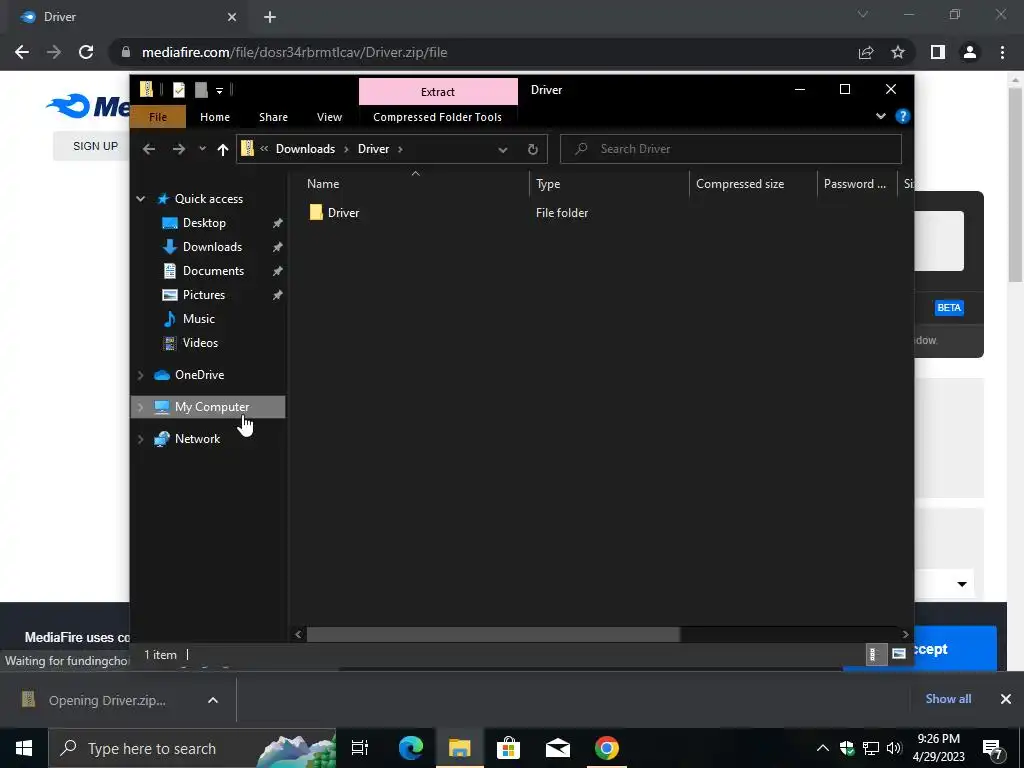The width and height of the screenshot is (1024, 768).
Task: Click the Search Driver input field
Action: pos(731,149)
